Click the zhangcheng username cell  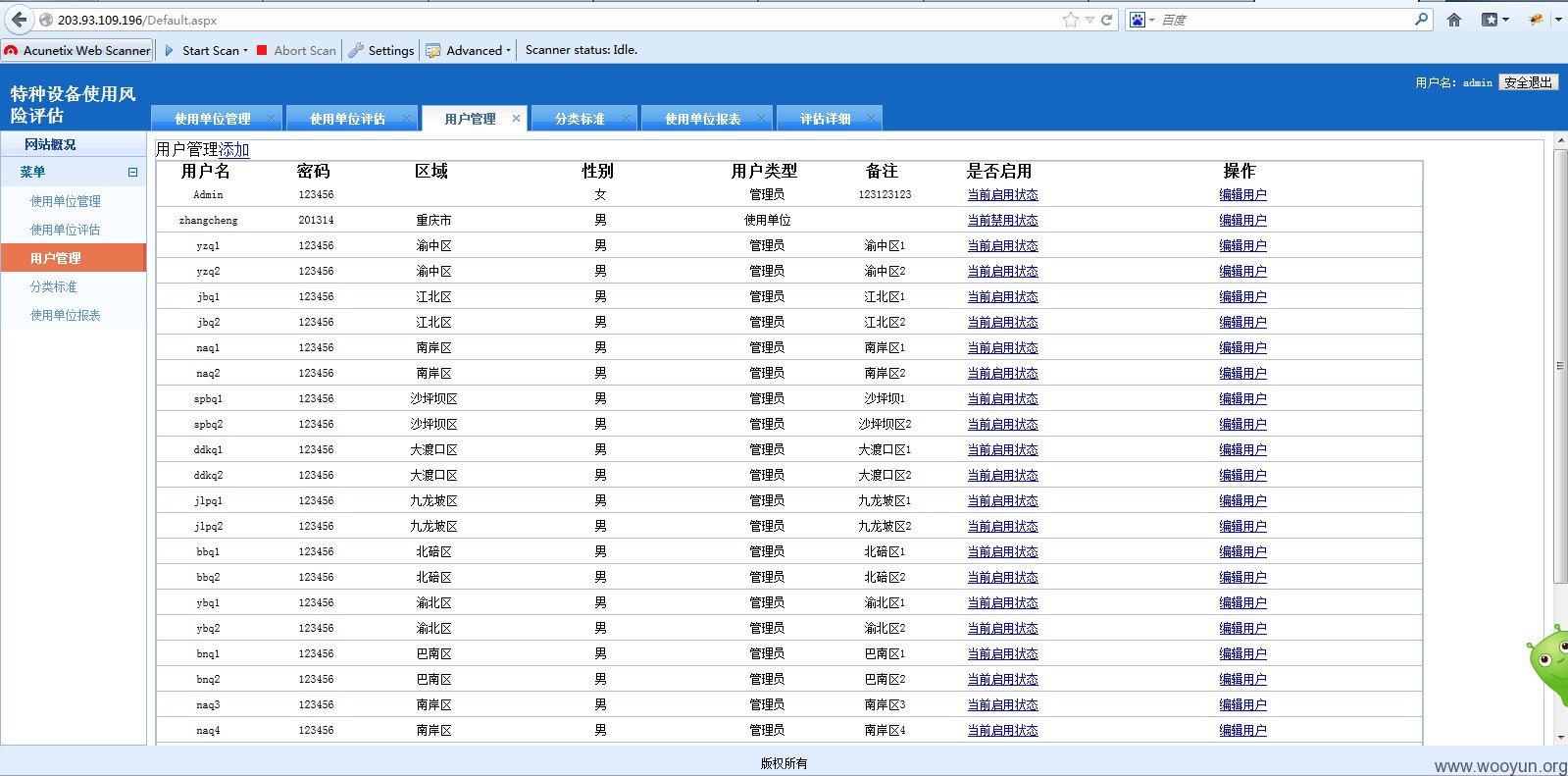[208, 221]
